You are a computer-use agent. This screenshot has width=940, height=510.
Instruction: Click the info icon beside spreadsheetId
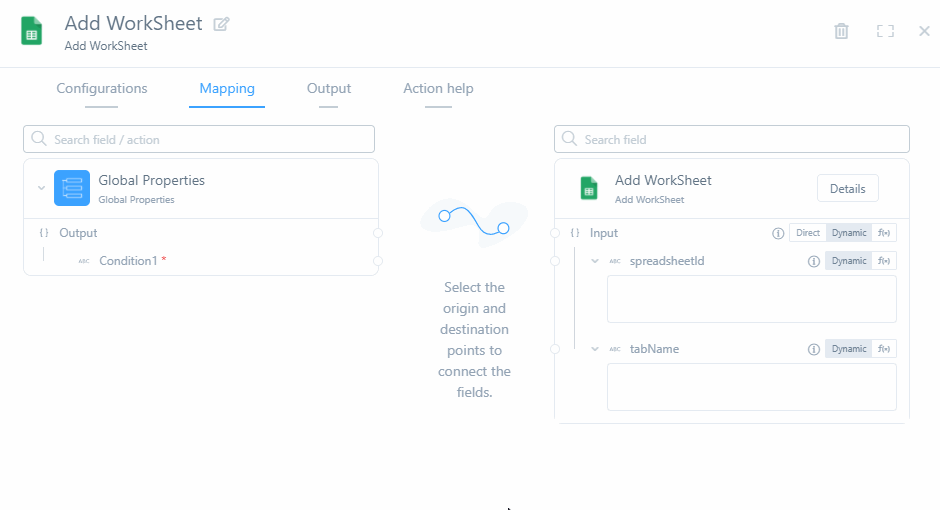tap(814, 261)
